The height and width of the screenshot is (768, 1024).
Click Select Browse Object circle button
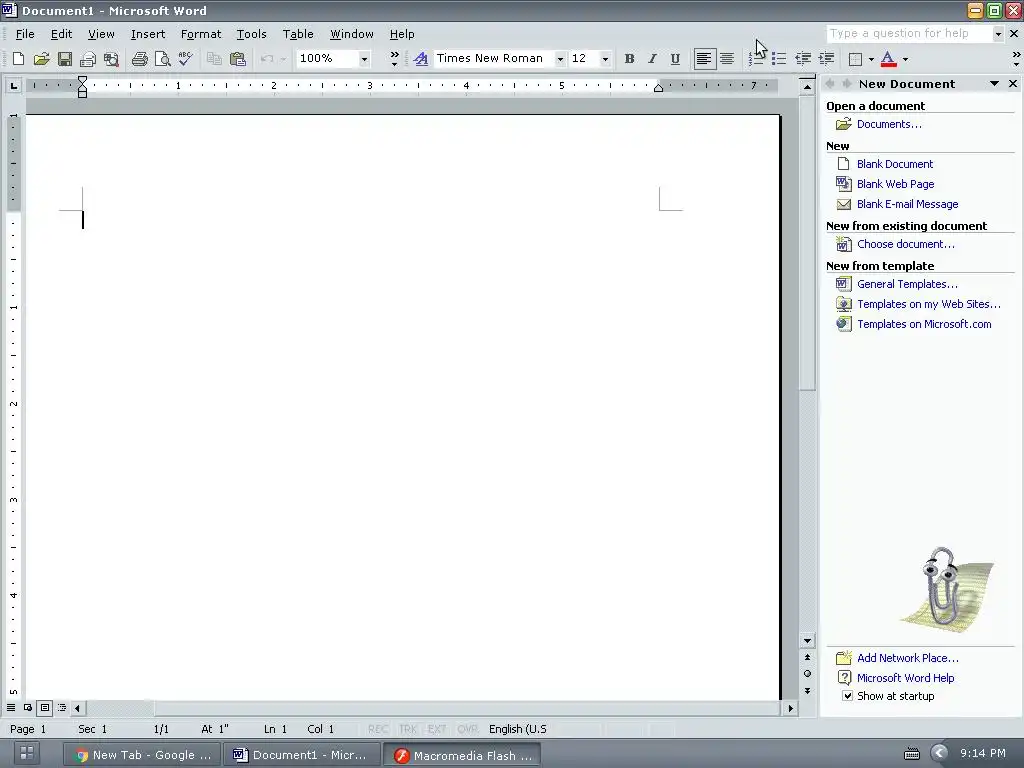click(x=807, y=673)
